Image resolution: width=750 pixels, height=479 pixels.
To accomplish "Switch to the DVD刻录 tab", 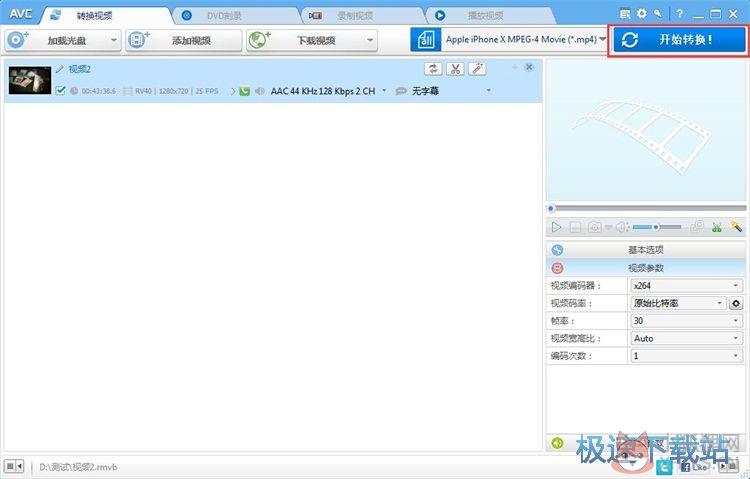I will [234, 16].
